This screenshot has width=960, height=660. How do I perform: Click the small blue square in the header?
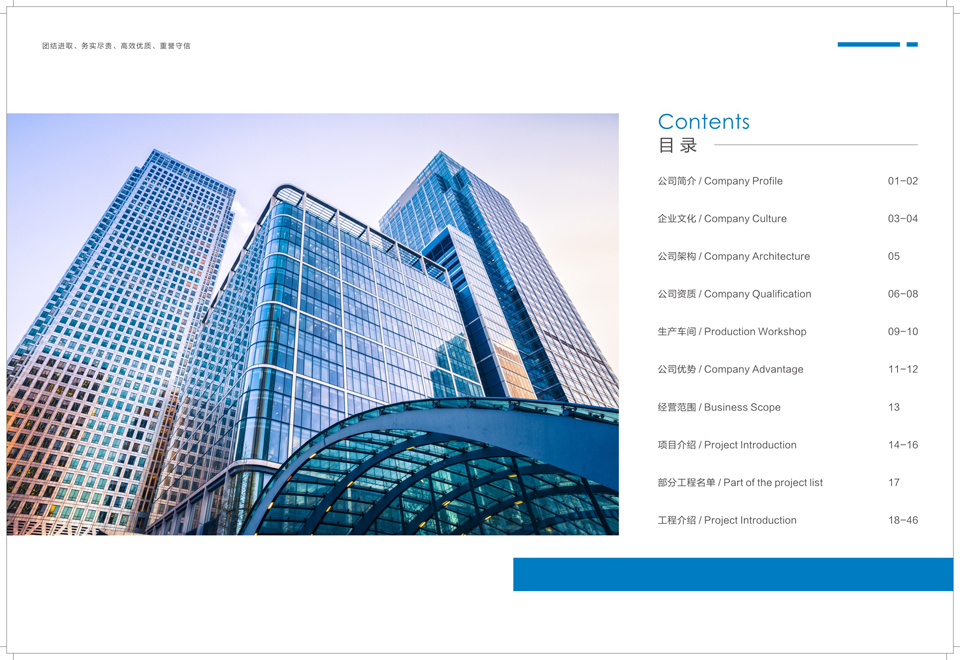tap(912, 44)
